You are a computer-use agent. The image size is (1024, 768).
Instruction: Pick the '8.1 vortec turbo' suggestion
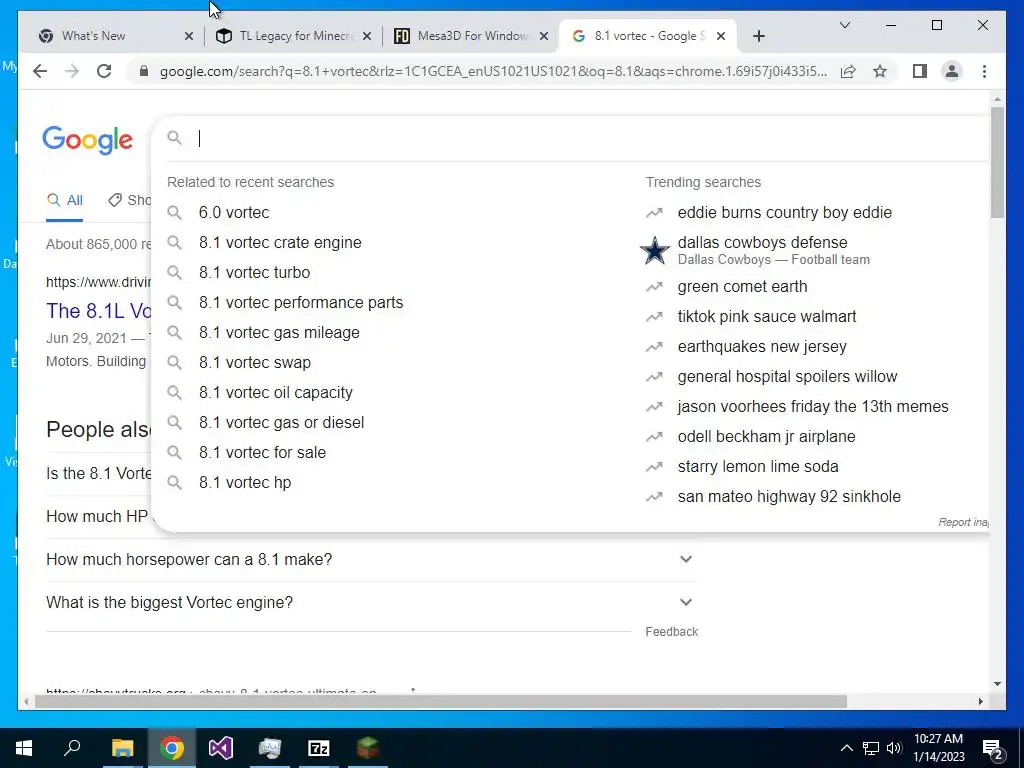pos(254,272)
